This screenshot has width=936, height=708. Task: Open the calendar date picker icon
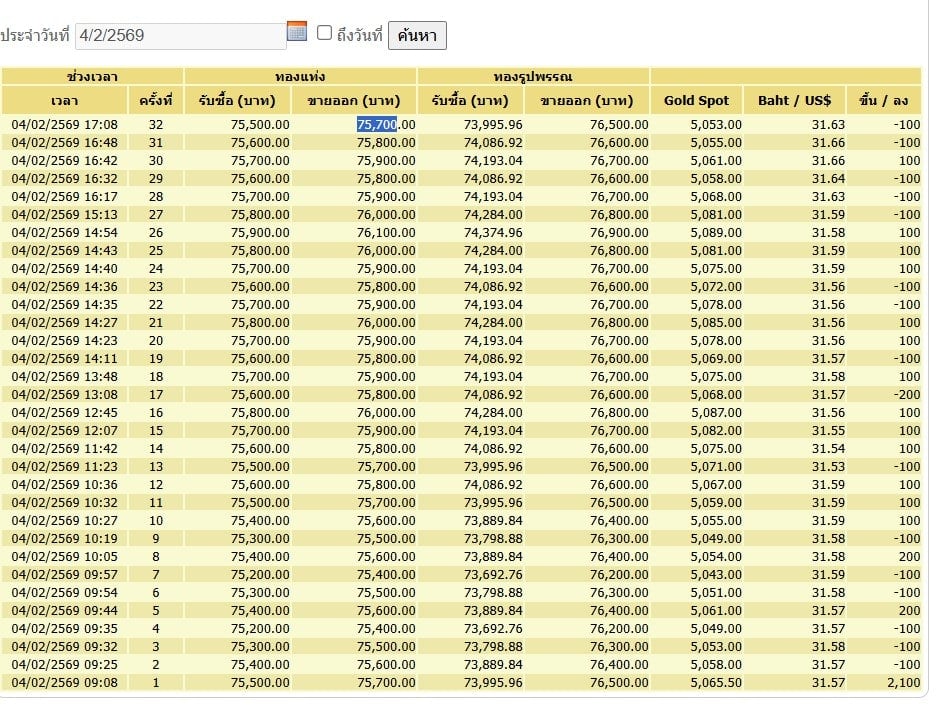(297, 32)
